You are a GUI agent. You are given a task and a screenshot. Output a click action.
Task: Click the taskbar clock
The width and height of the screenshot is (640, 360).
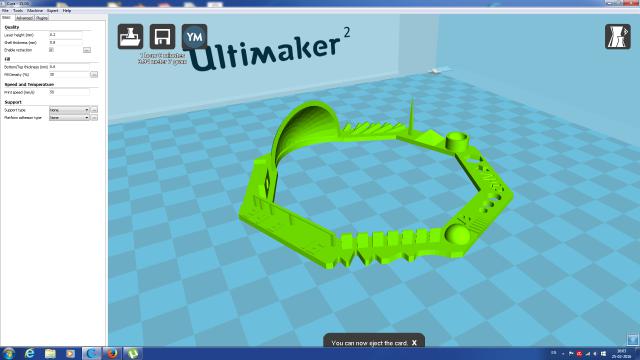pyautogui.click(x=621, y=353)
